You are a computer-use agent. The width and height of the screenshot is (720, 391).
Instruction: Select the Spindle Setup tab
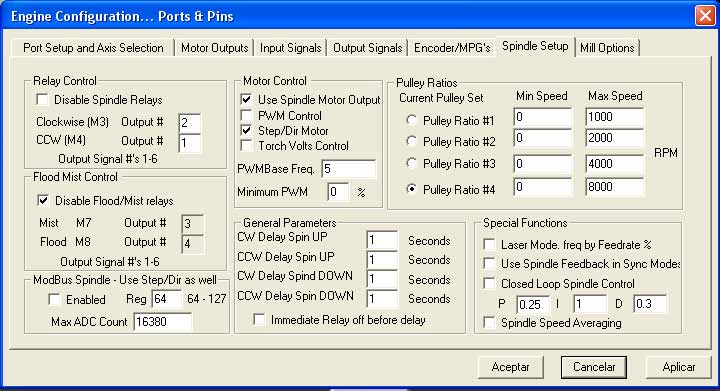(535, 46)
